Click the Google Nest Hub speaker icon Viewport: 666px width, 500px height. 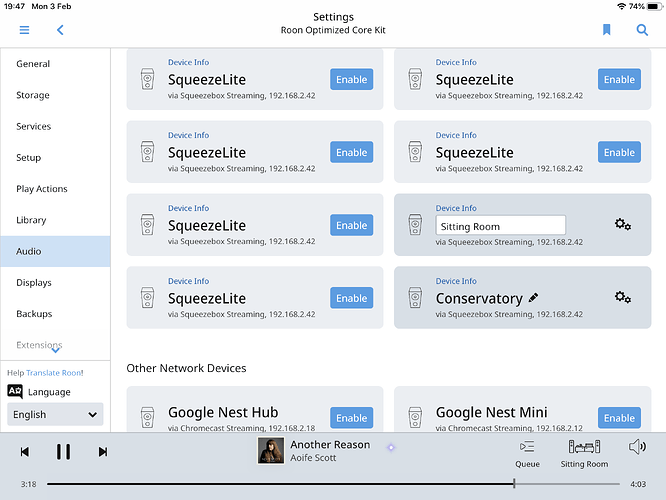(147, 417)
